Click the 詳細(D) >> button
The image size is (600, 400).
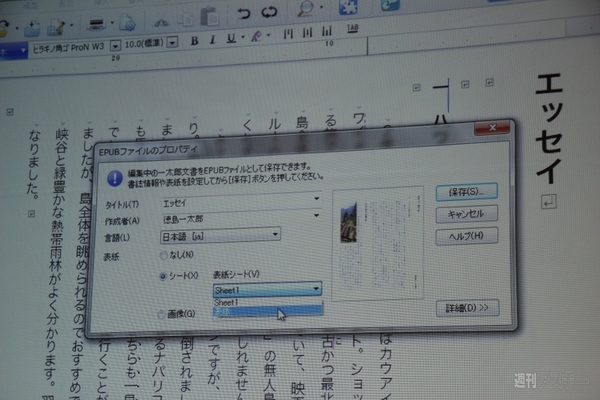pyautogui.click(x=467, y=308)
